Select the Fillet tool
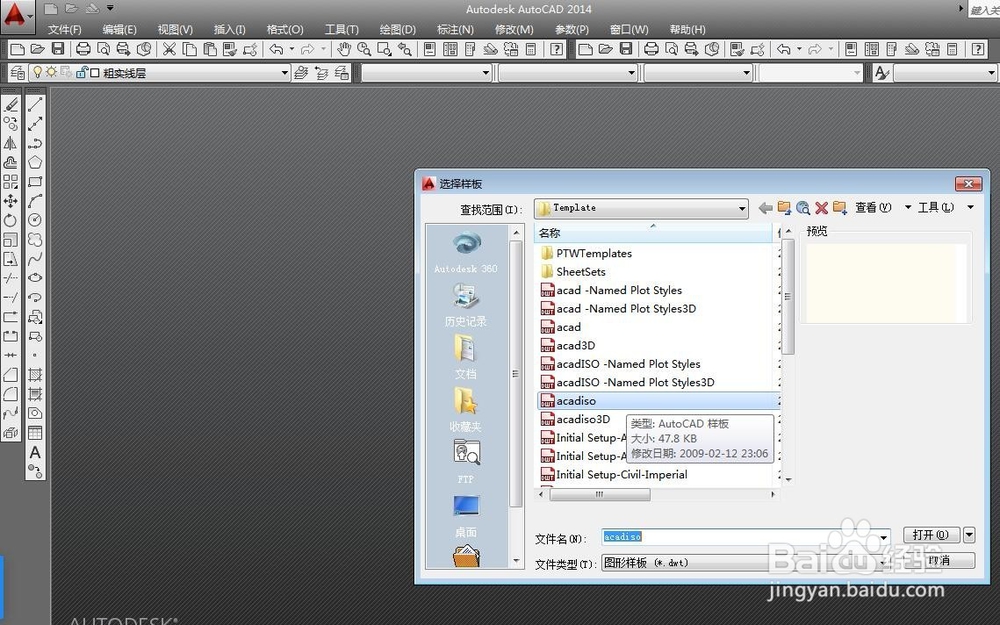 [x=11, y=393]
